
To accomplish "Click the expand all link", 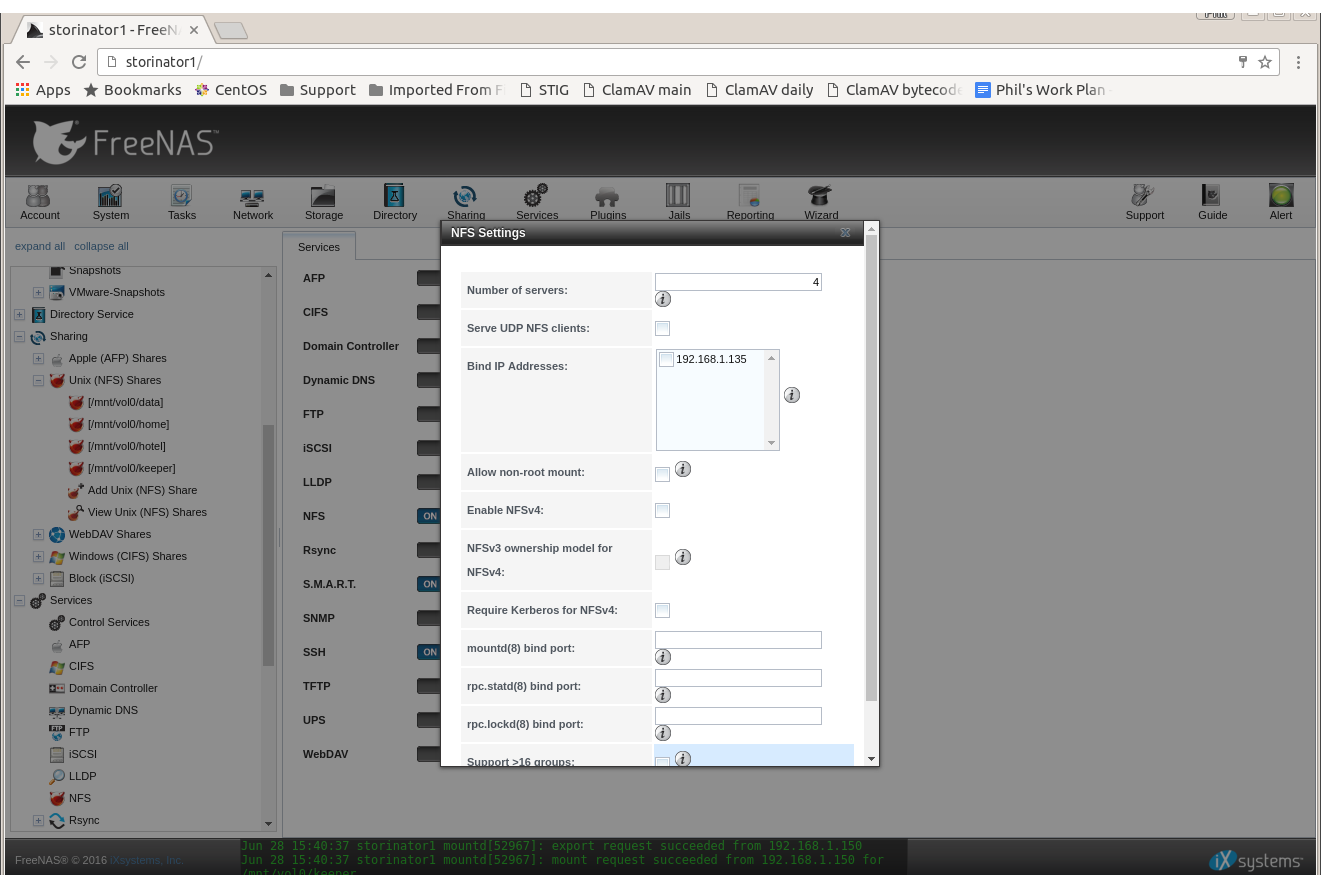I will pos(40,246).
